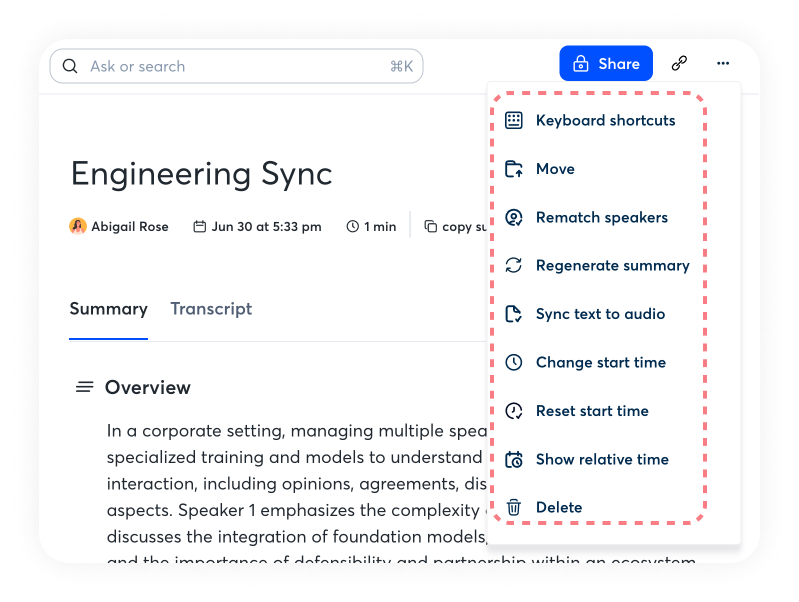
Task: Click the copy summary icon
Action: click(x=431, y=226)
